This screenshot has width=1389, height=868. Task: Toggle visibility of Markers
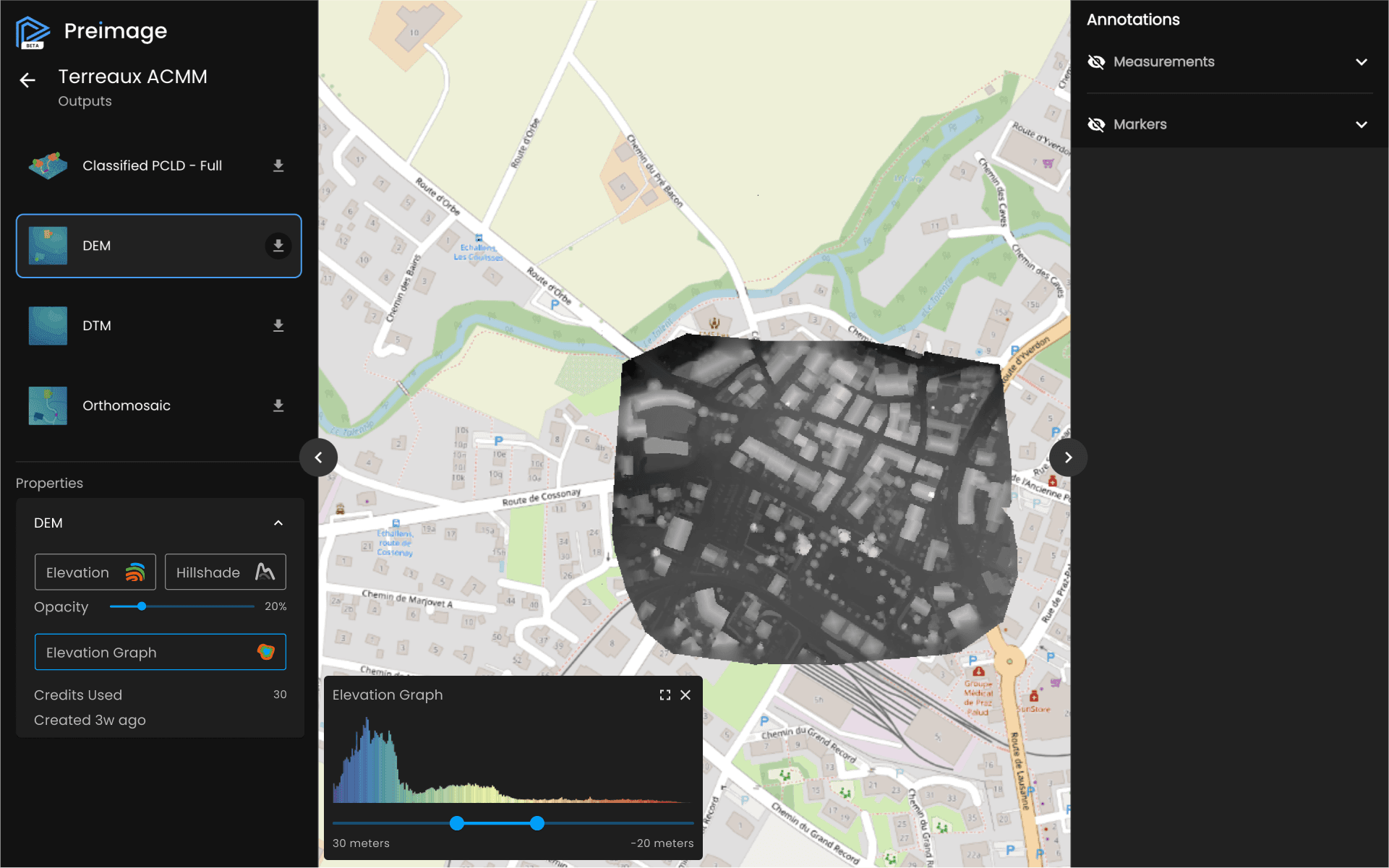click(x=1096, y=124)
